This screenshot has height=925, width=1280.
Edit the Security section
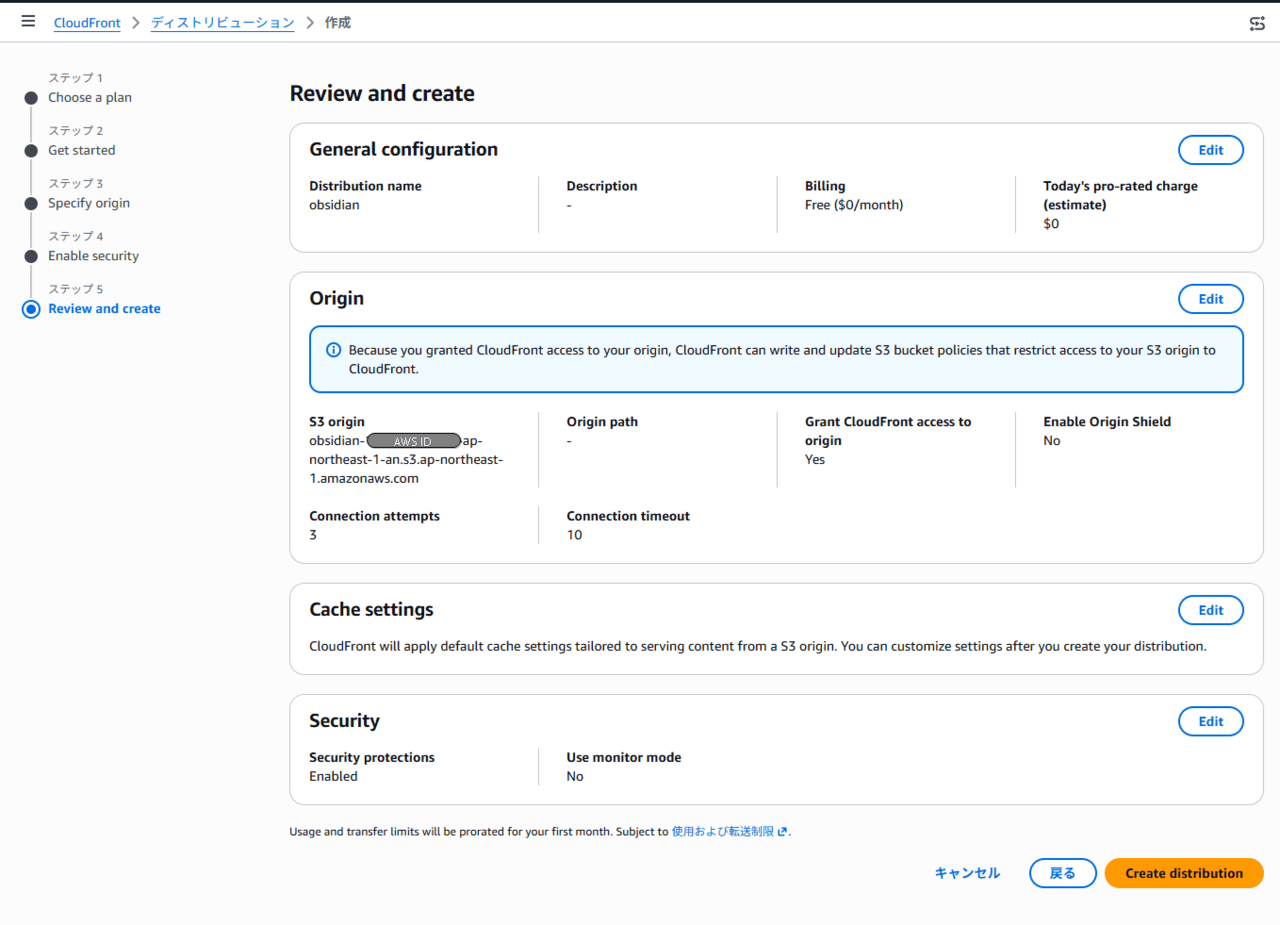(1211, 721)
